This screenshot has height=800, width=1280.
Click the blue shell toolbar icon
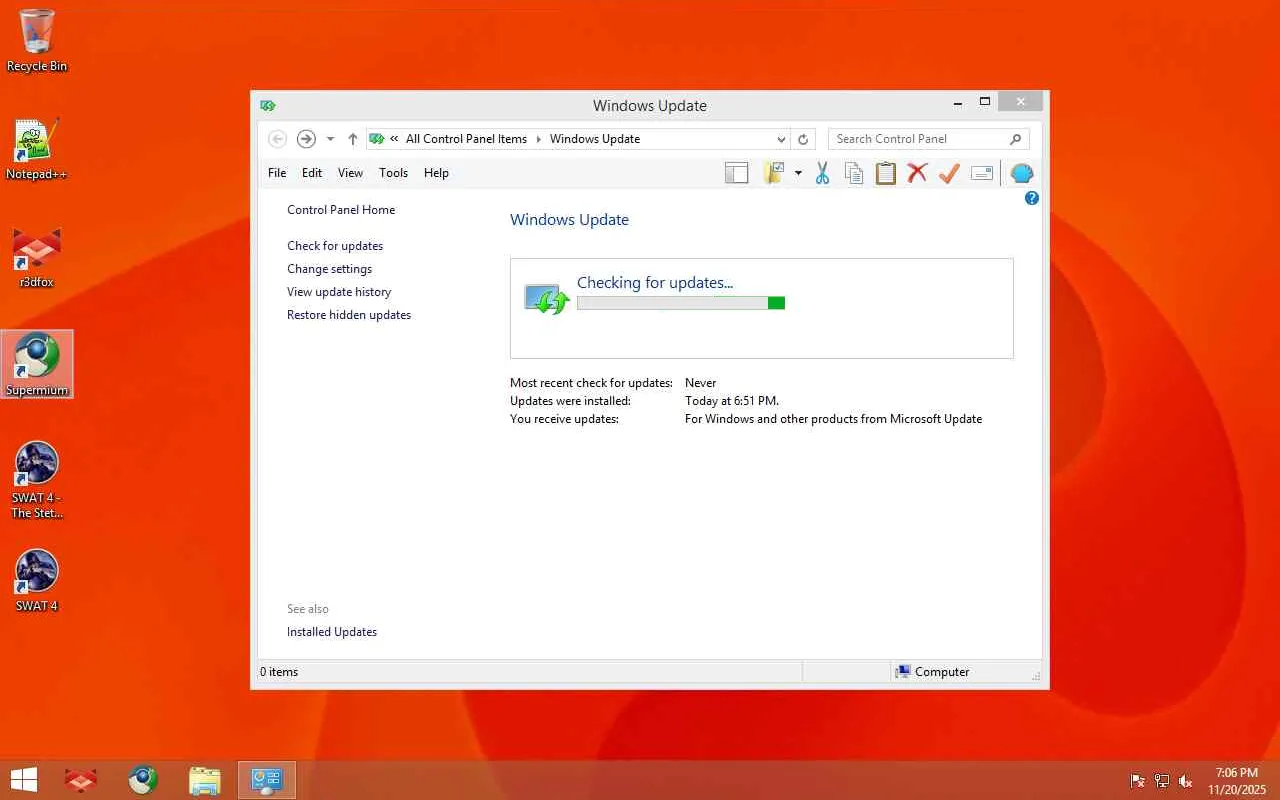click(1021, 173)
